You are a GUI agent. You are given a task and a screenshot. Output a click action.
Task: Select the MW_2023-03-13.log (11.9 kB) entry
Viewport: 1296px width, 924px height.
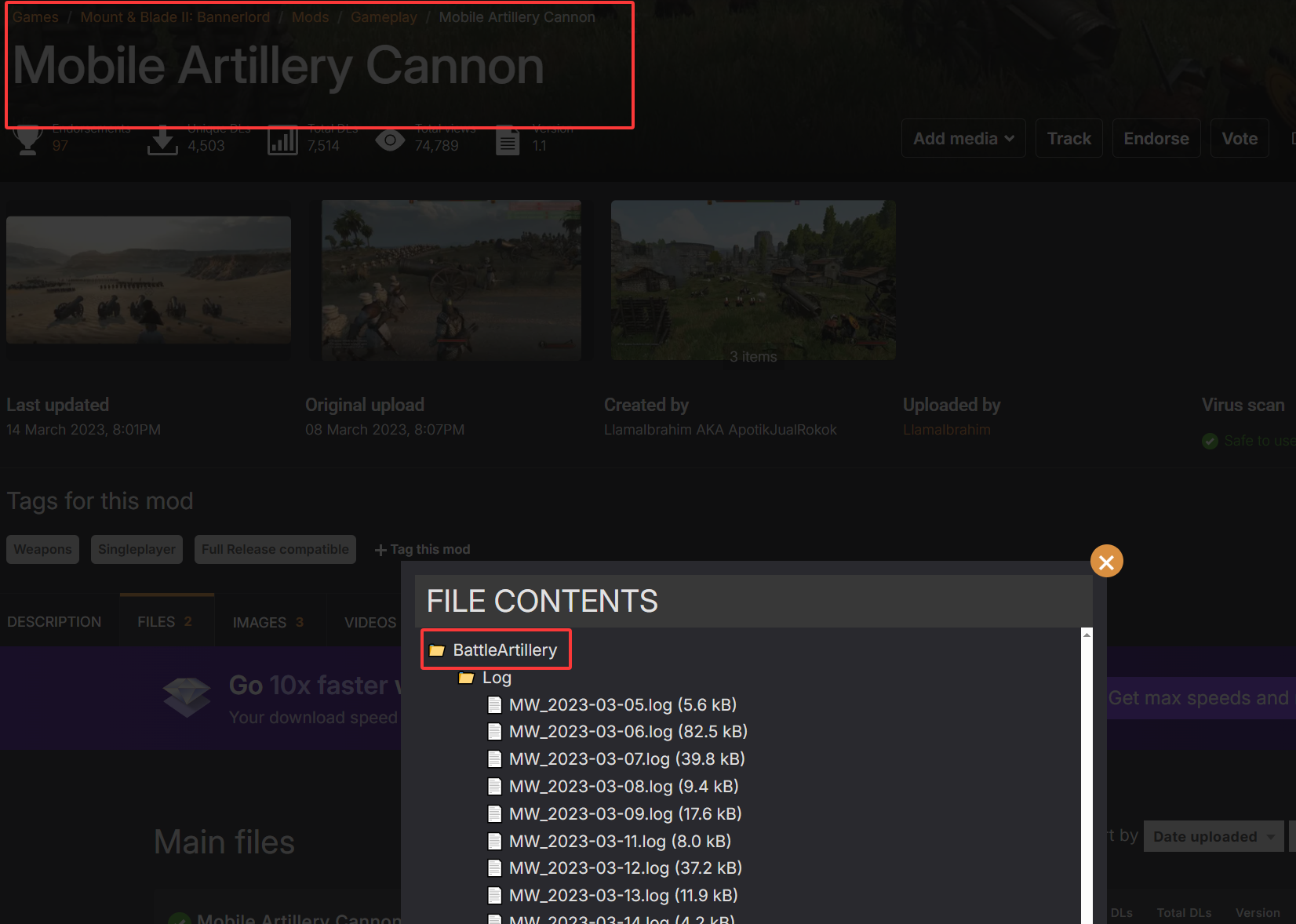pos(613,896)
